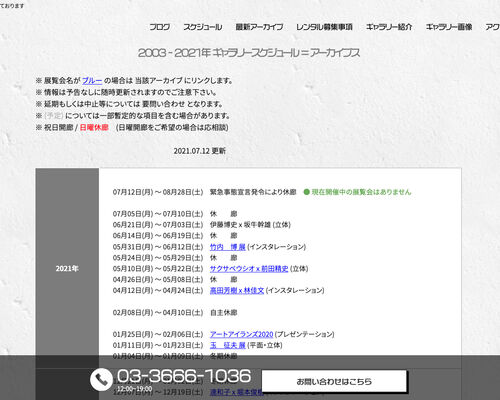Open ギャラリー画像 menu item

(449, 27)
